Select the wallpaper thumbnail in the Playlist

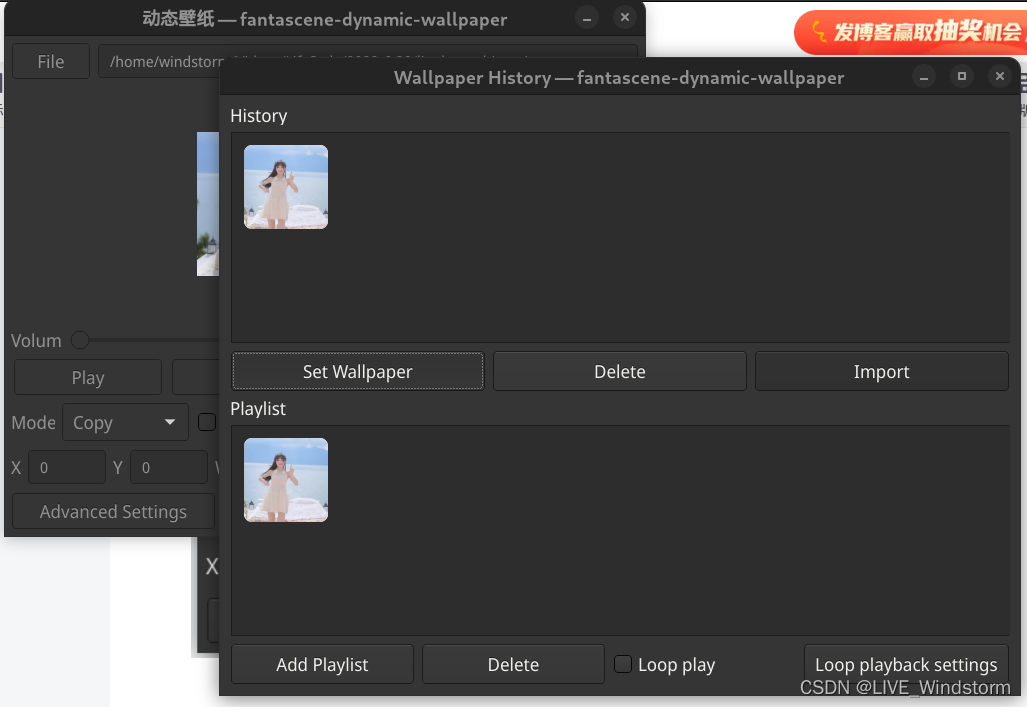coord(285,479)
